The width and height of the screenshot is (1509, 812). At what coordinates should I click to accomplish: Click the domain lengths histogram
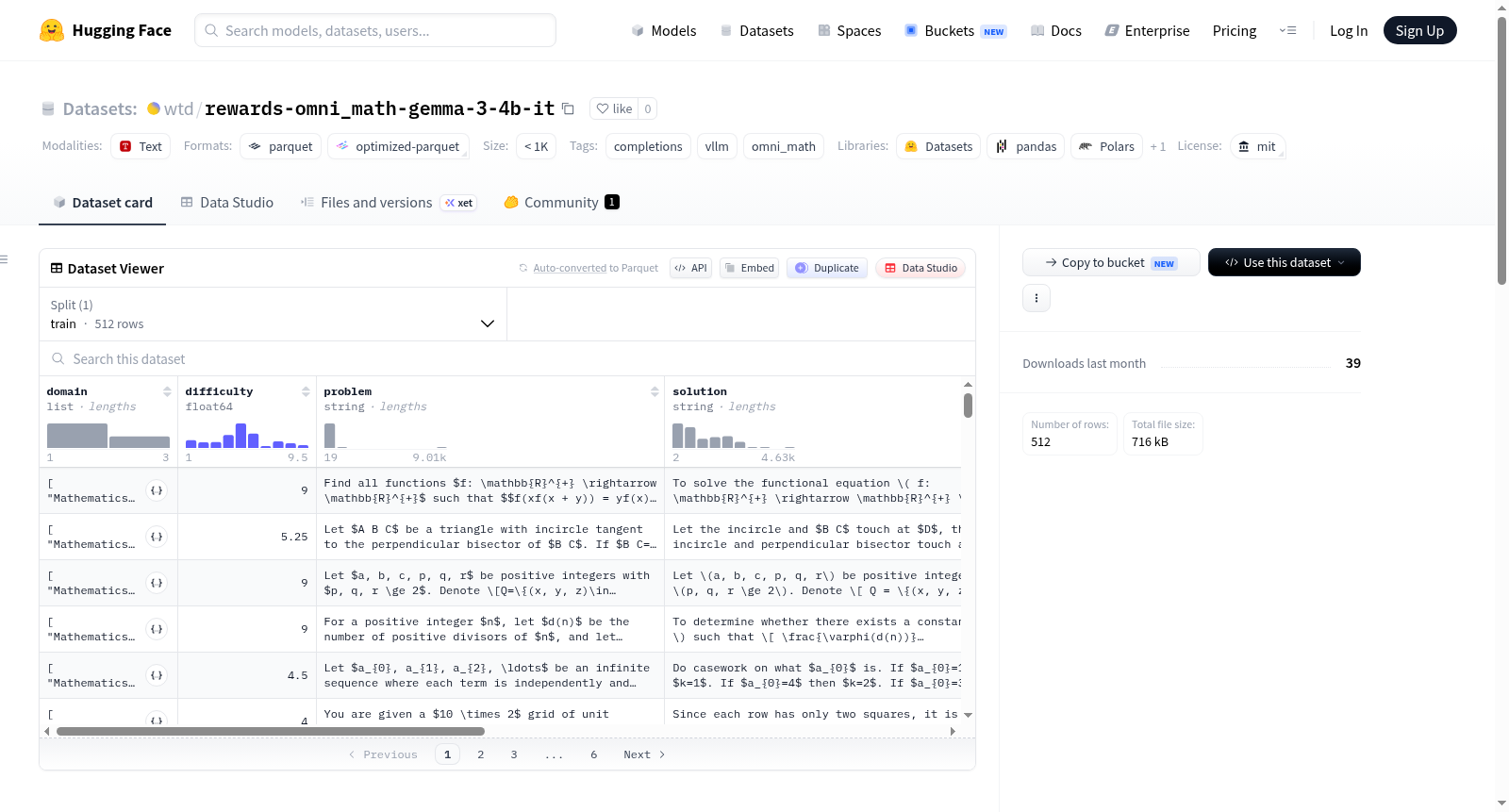tap(108, 435)
